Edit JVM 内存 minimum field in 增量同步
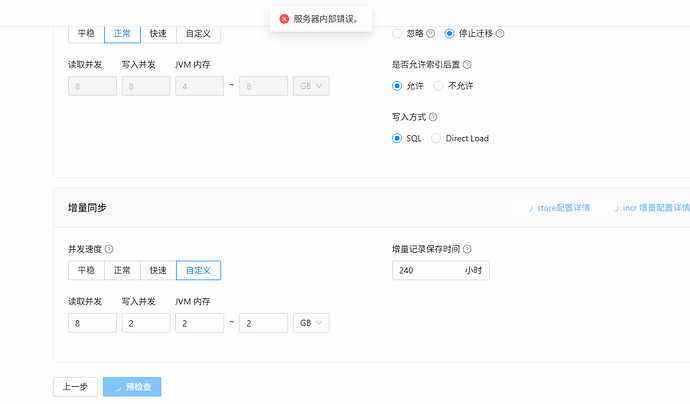This screenshot has height=404, width=690. coord(199,323)
